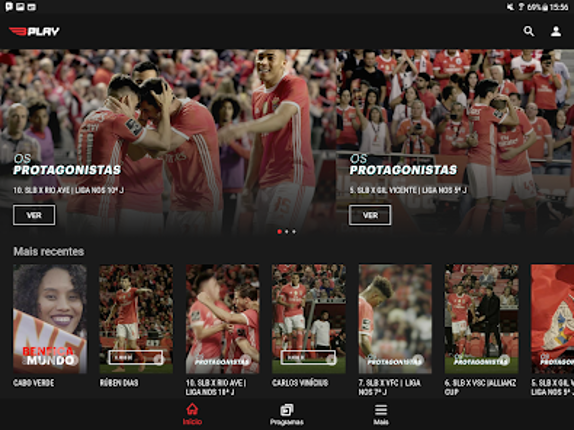Viewport: 574px width, 430px height.
Task: Tap the chat notification icon in status bar
Action: click(x=9, y=7)
